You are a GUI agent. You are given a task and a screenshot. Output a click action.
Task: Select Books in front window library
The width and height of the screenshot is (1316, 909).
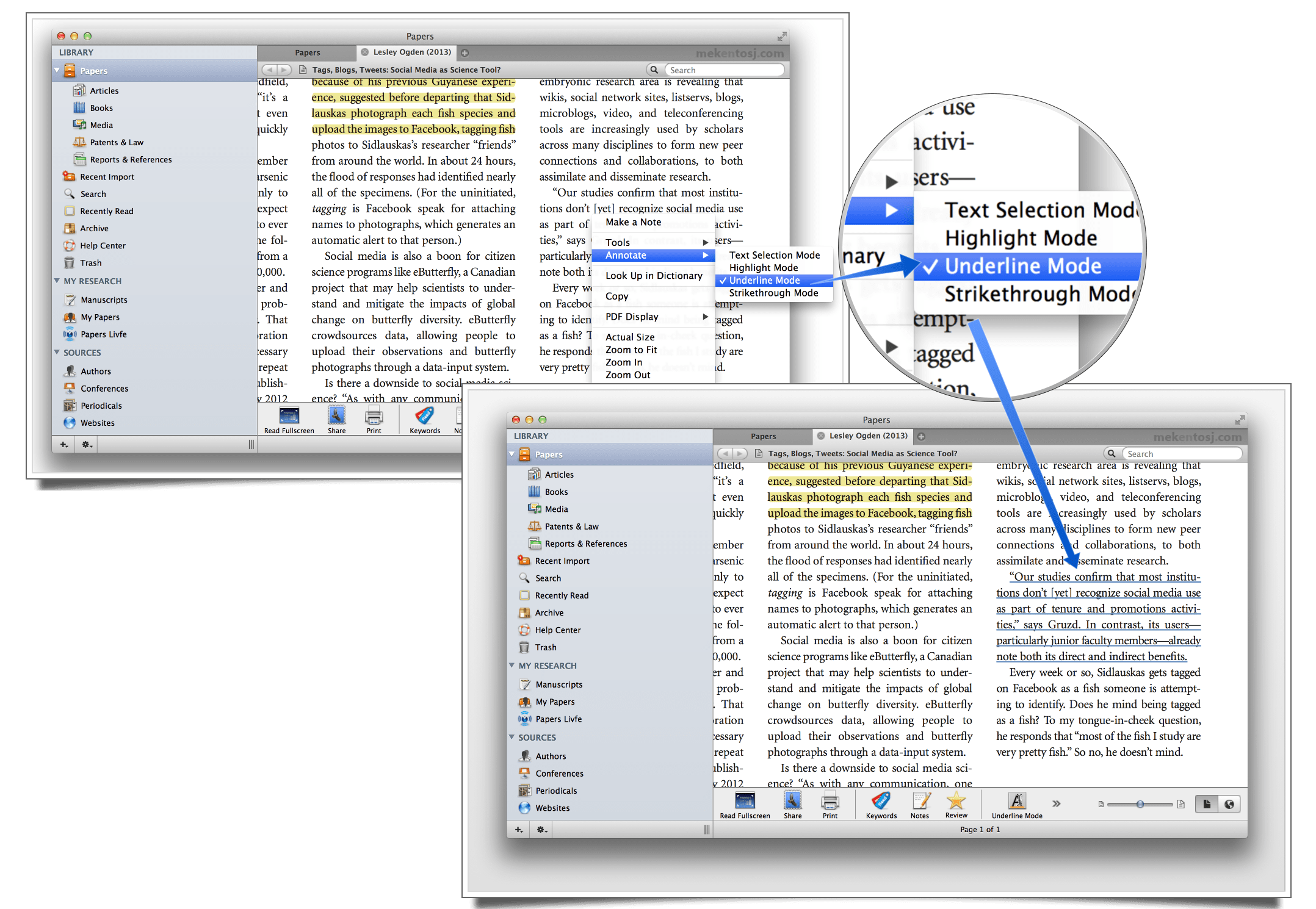tap(556, 491)
